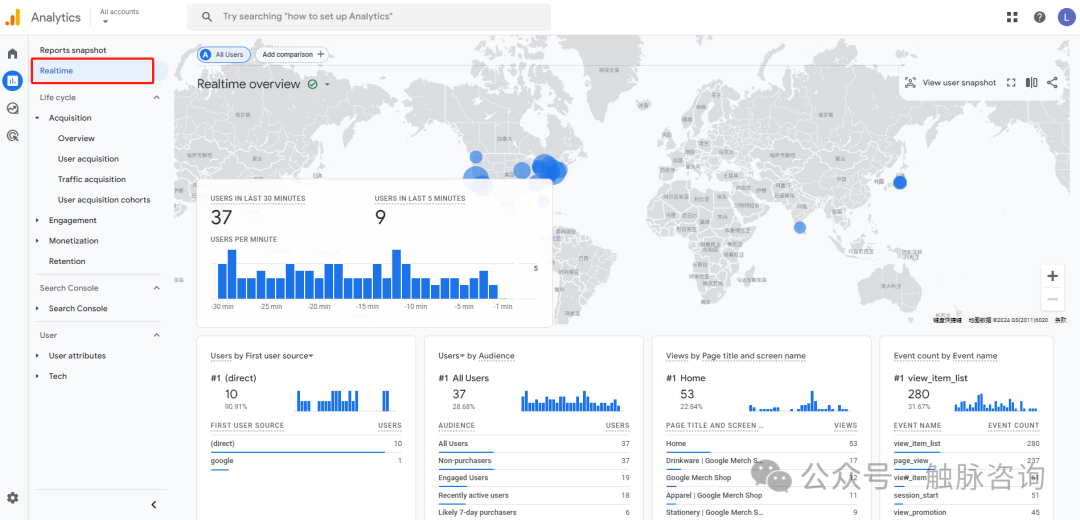Select Realtime in the report menu
Screen dimensions: 1080x520
point(56,71)
